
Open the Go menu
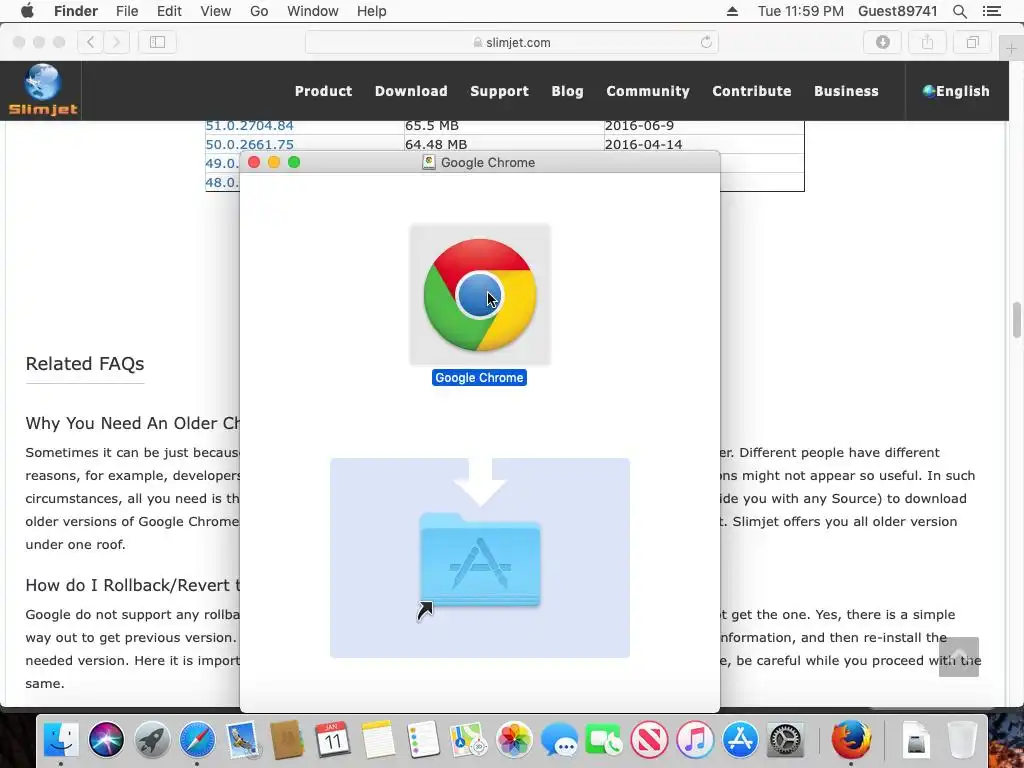click(x=259, y=11)
